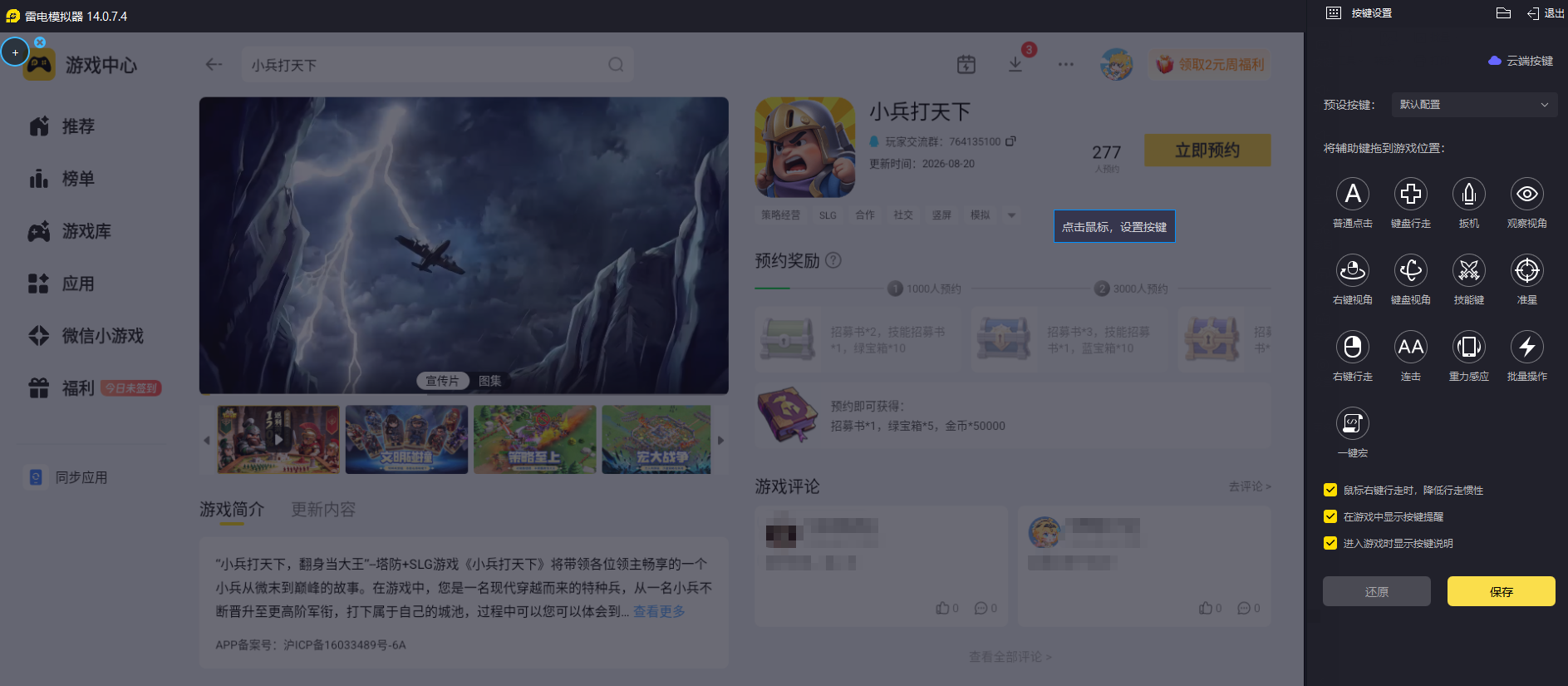Show next thumbnails with right arrow

point(720,441)
